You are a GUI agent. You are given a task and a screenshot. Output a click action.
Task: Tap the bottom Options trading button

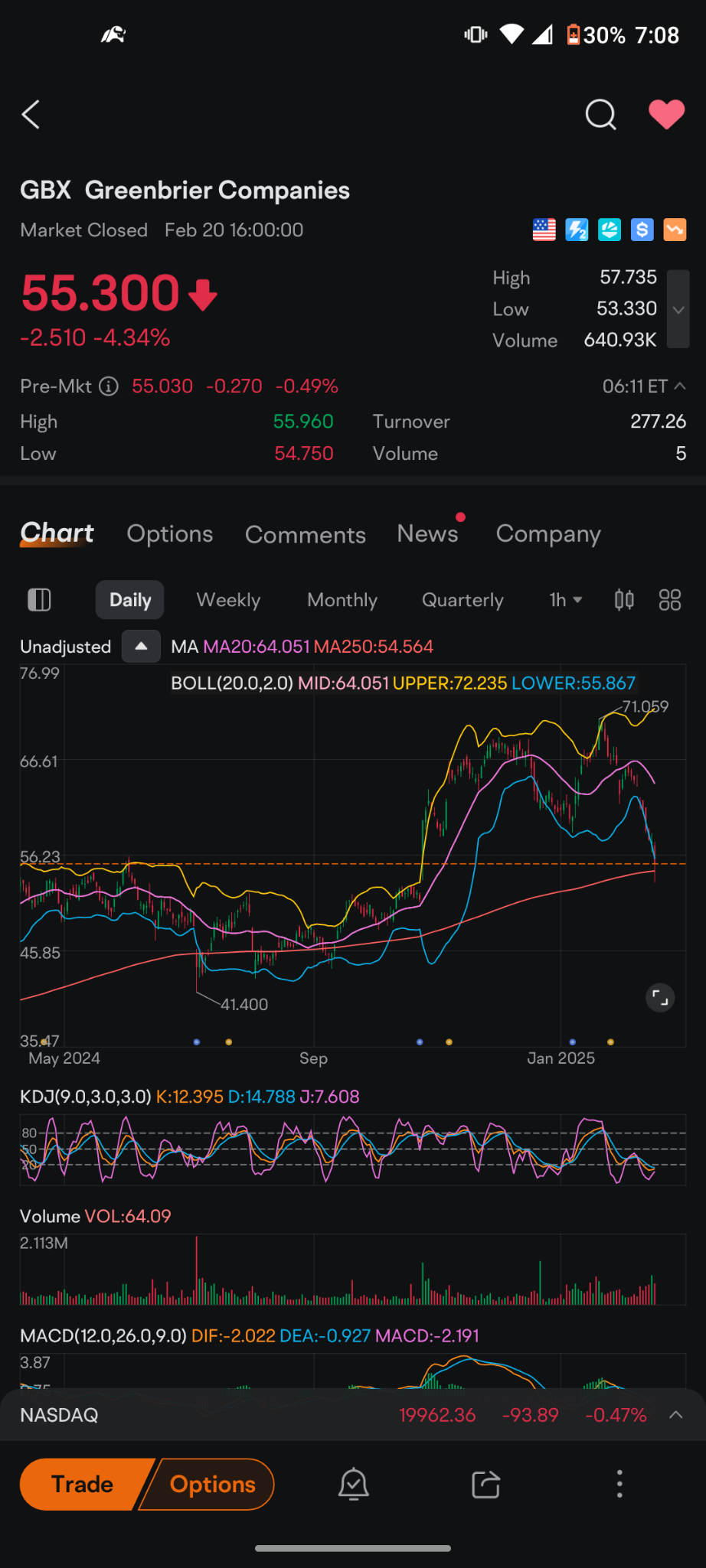[212, 1484]
